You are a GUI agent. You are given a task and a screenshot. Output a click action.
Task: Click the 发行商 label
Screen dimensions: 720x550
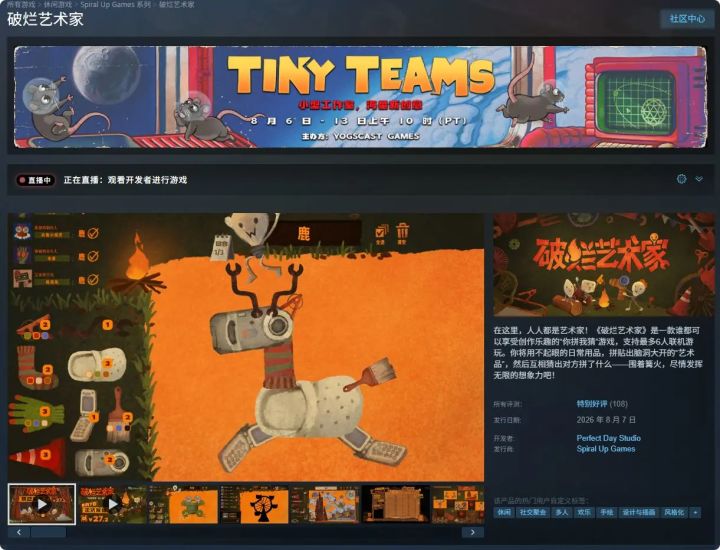click(x=504, y=449)
